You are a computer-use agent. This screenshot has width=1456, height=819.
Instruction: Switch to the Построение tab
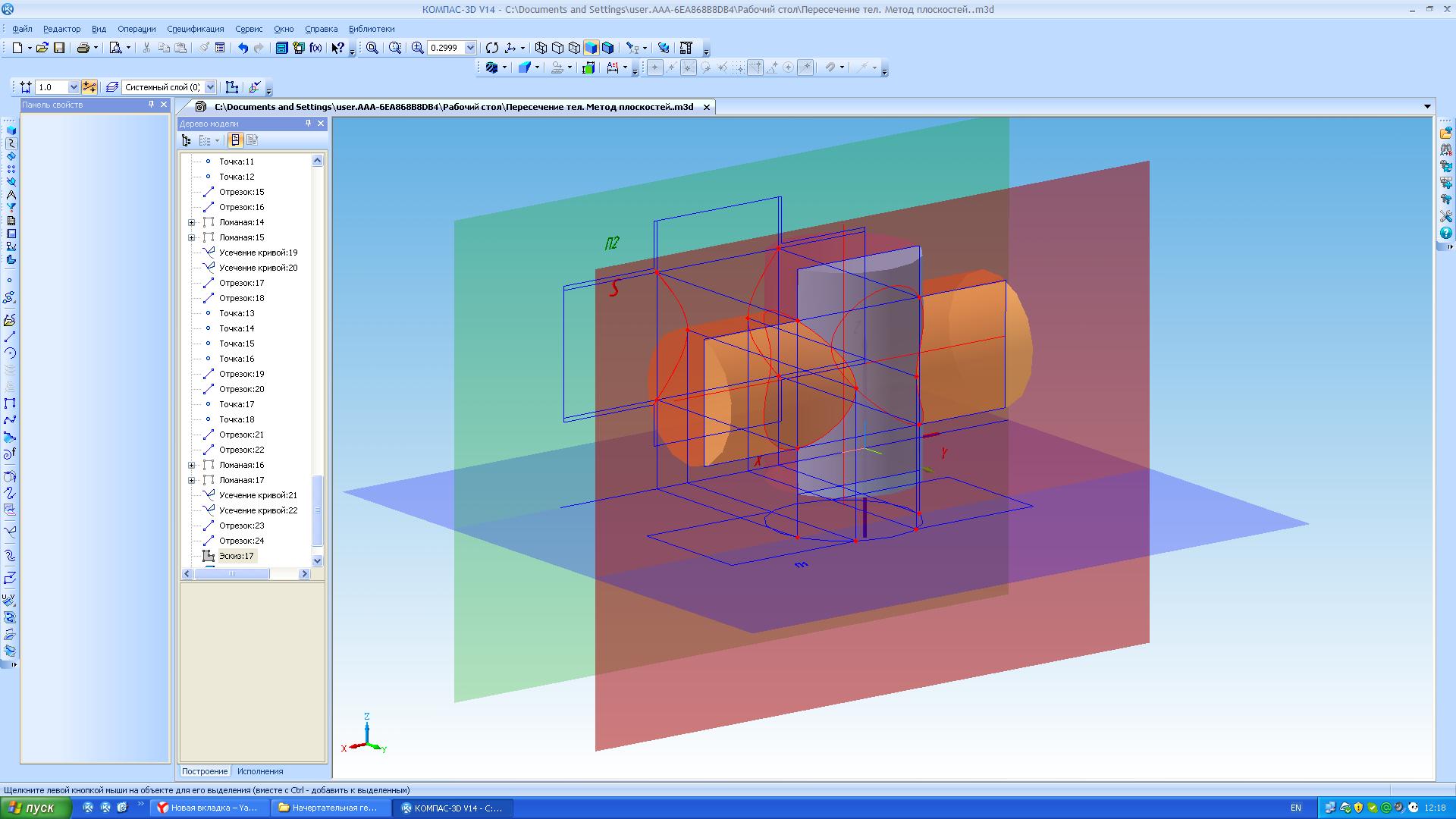click(204, 771)
